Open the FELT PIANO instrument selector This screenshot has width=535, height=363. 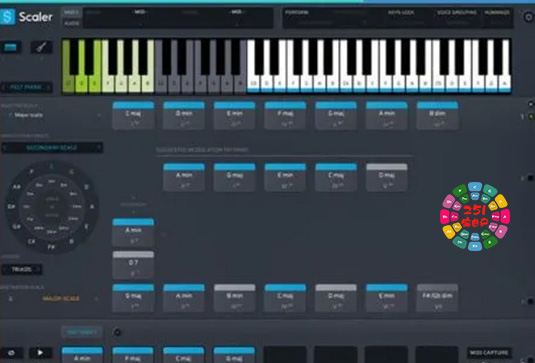[27, 88]
